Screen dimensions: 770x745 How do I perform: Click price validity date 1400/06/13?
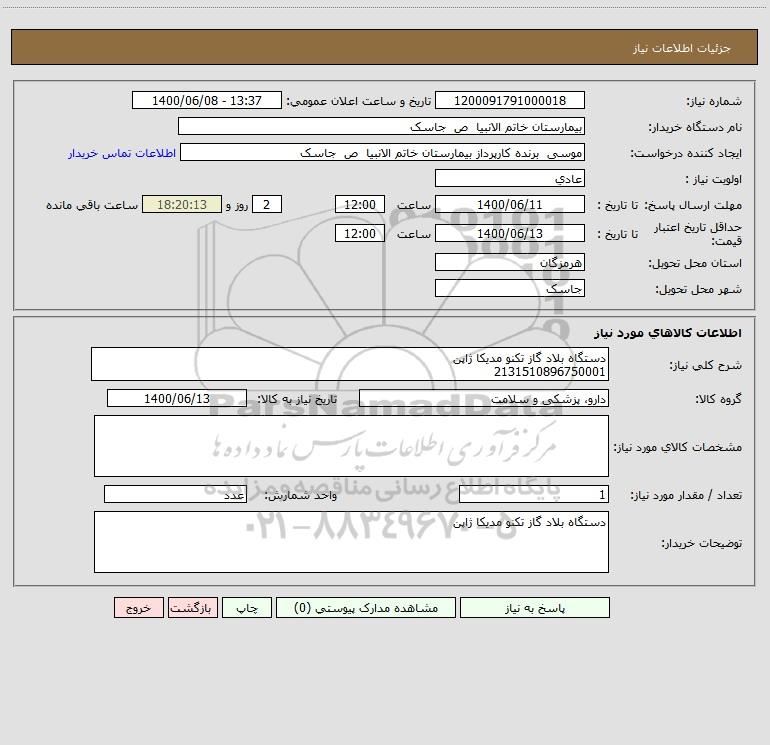coord(510,233)
